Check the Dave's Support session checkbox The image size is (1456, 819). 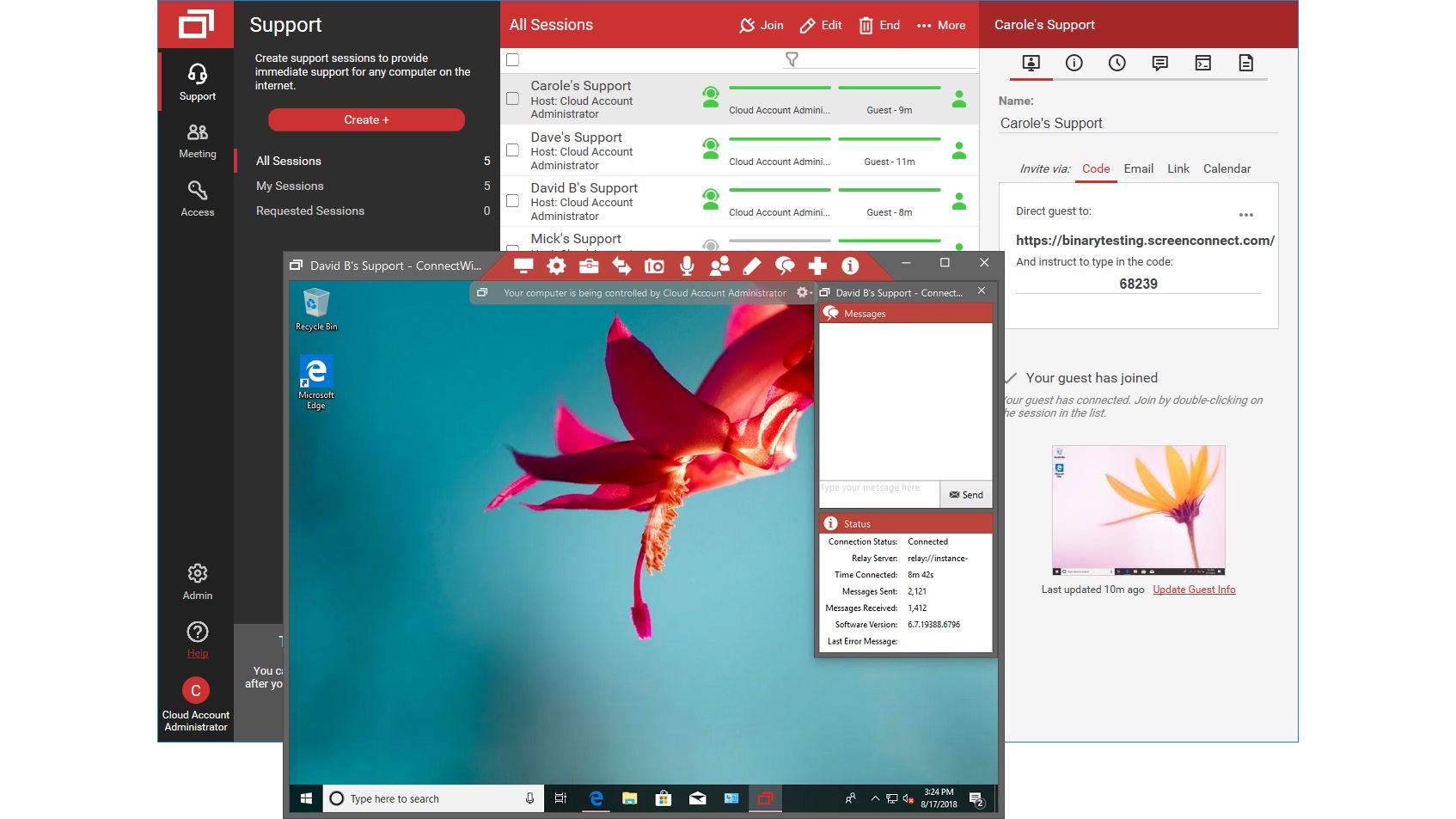512,150
